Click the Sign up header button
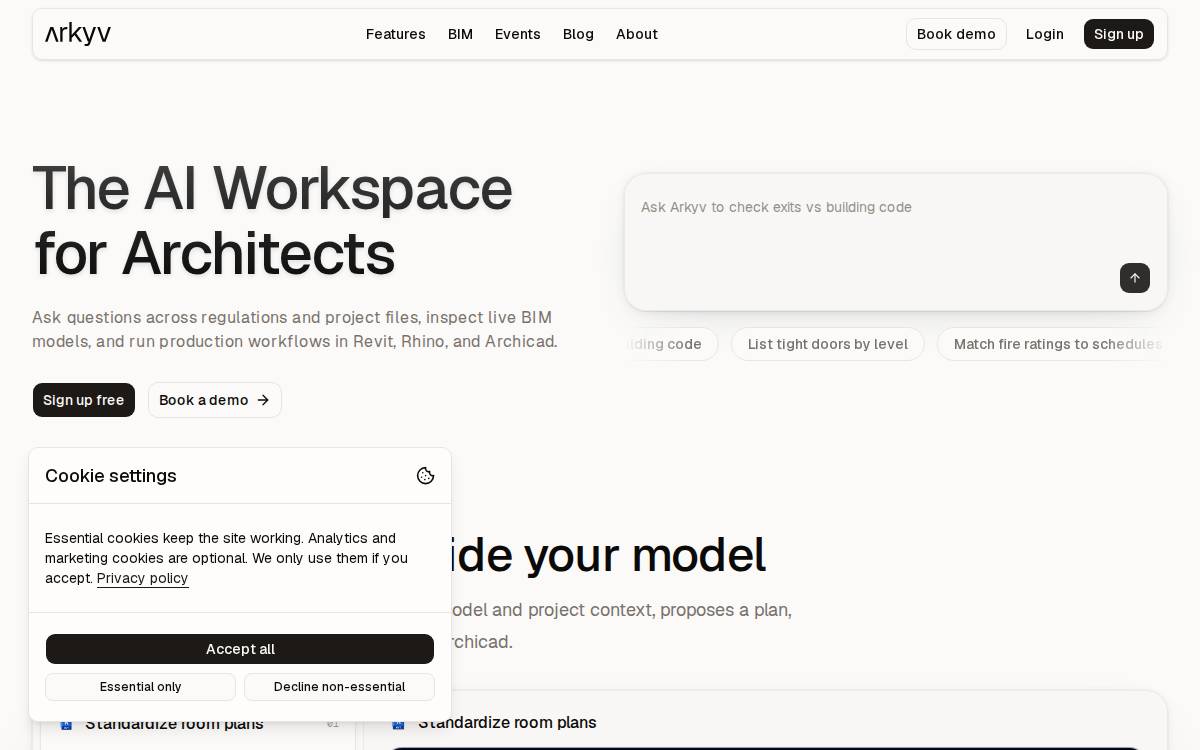Viewport: 1200px width, 750px height. coord(1119,34)
